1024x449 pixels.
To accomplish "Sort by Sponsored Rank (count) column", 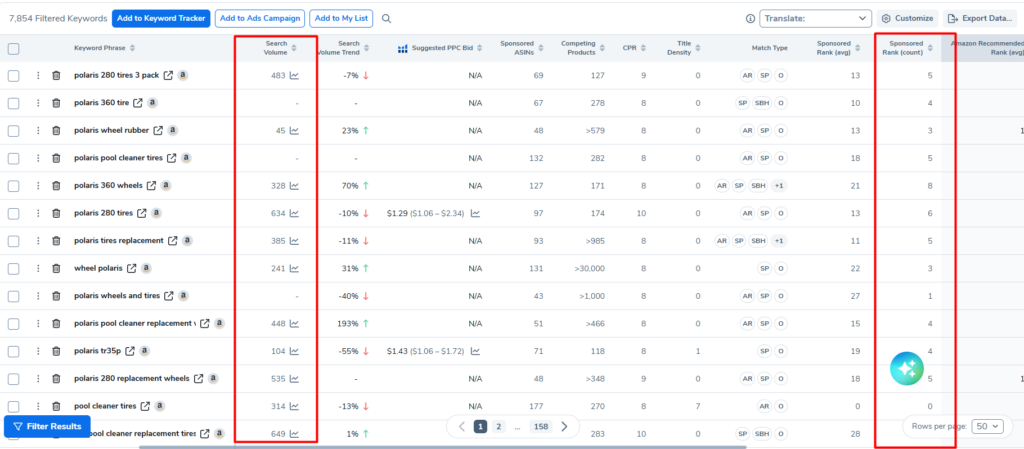I will pos(929,48).
